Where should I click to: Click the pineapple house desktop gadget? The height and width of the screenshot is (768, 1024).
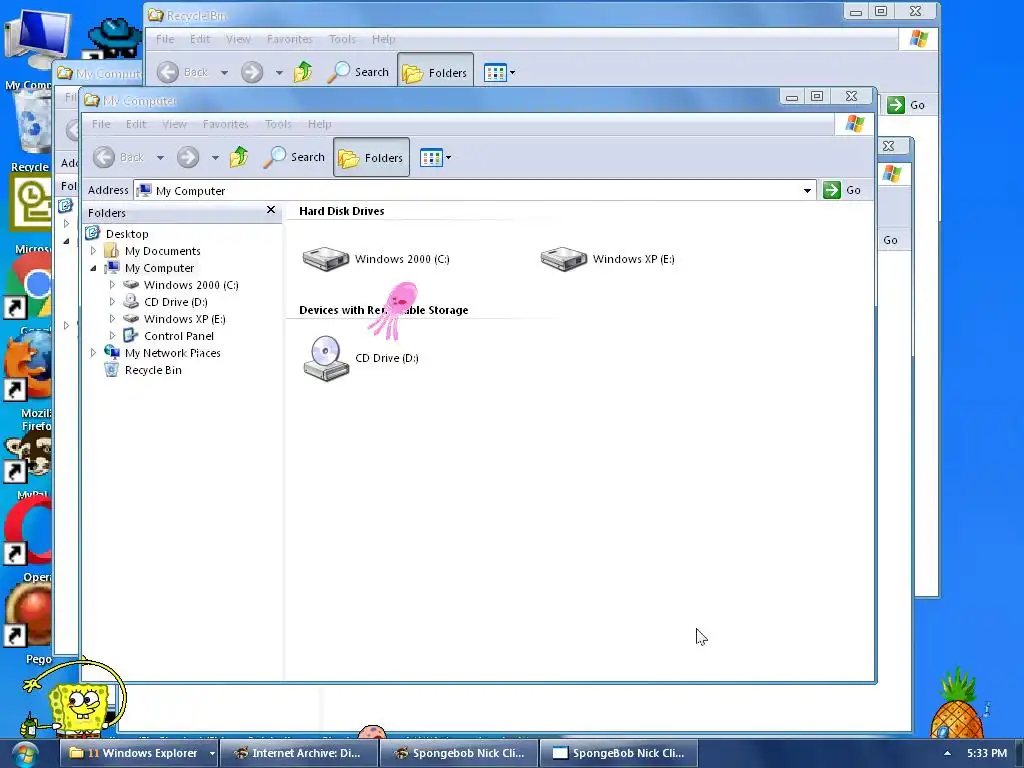tap(957, 704)
